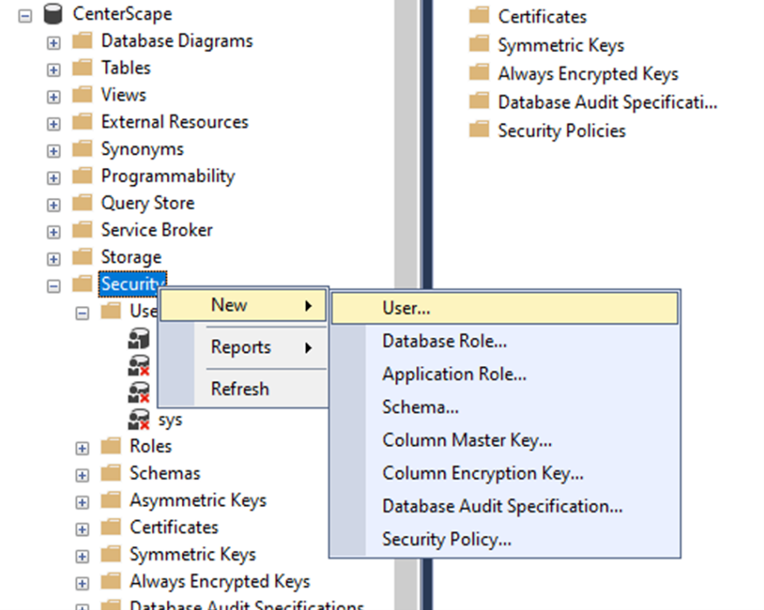The width and height of the screenshot is (764, 610).
Task: Click the Certificates folder icon in right pane
Action: point(479,16)
